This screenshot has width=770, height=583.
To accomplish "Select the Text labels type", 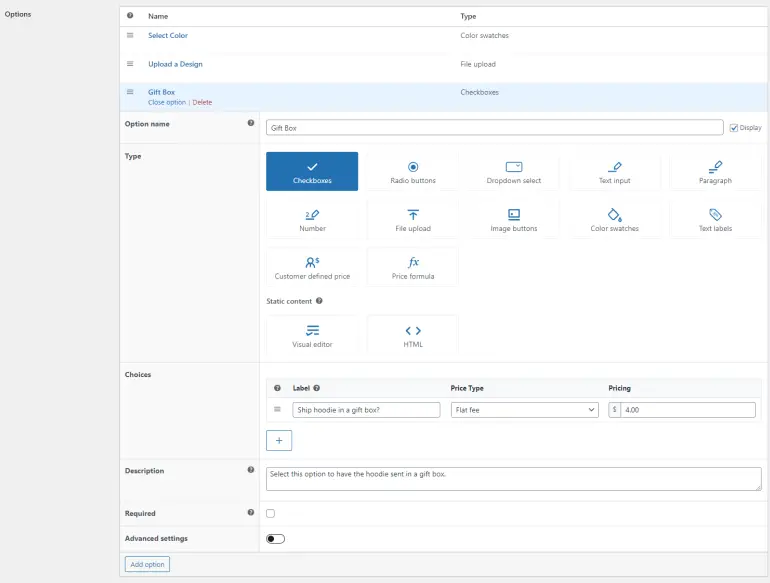I will tap(715, 219).
